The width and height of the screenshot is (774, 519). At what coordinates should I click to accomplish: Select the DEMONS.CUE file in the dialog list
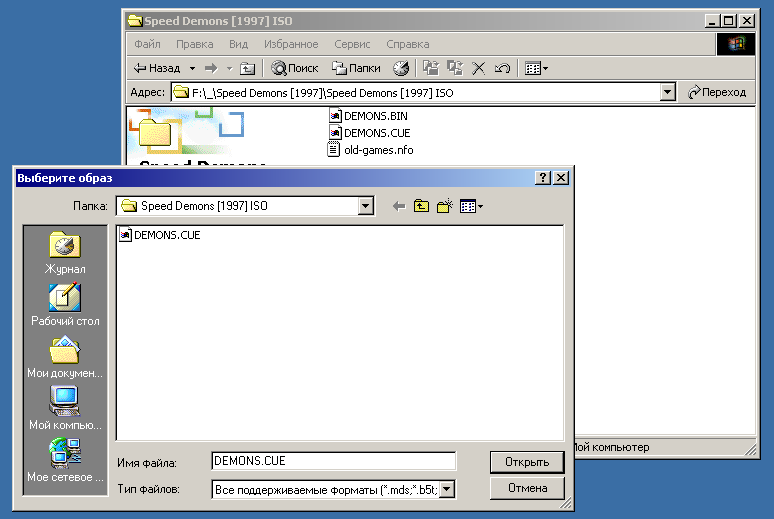point(160,235)
